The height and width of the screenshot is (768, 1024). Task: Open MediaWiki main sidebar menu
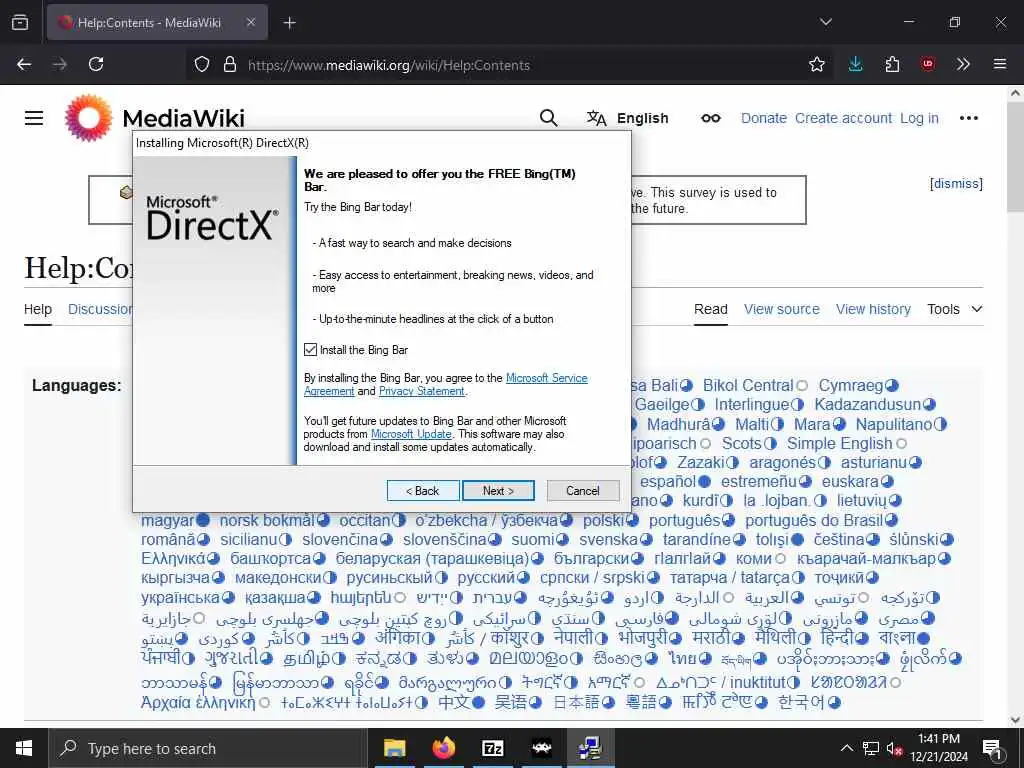pos(34,118)
